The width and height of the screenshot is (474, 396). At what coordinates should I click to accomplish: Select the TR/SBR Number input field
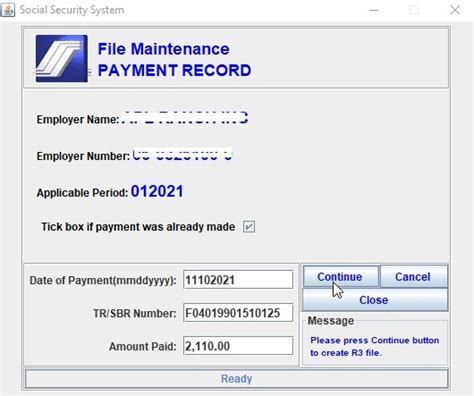coord(238,313)
